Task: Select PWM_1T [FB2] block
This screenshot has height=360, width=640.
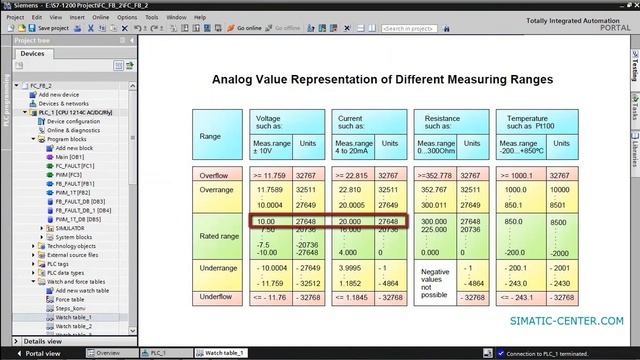Action: [73, 193]
